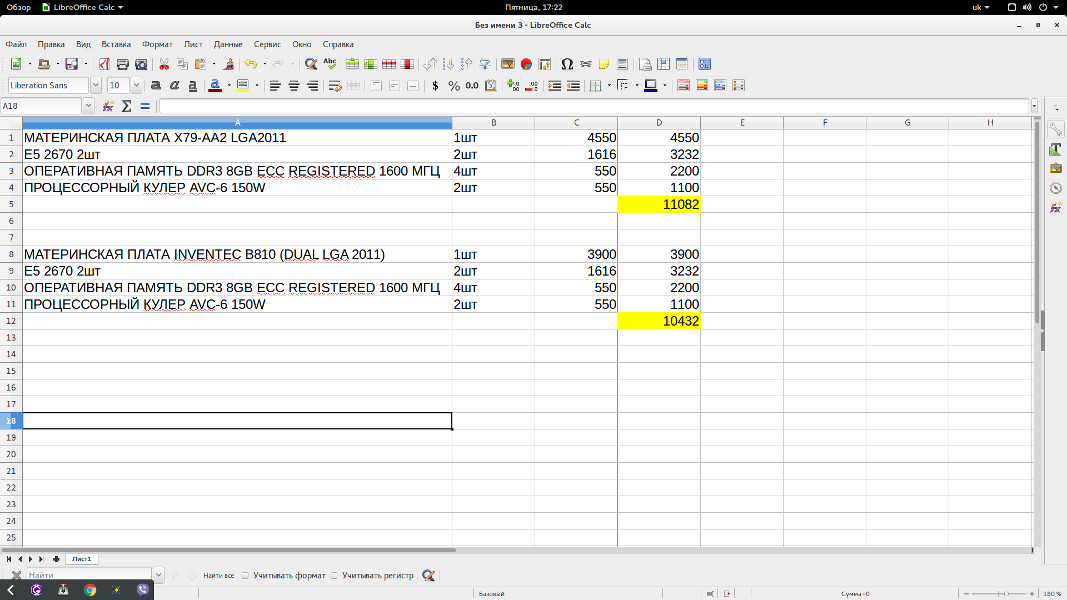Open Google Chrome from the taskbar
This screenshot has height=600, width=1067.
click(x=90, y=590)
